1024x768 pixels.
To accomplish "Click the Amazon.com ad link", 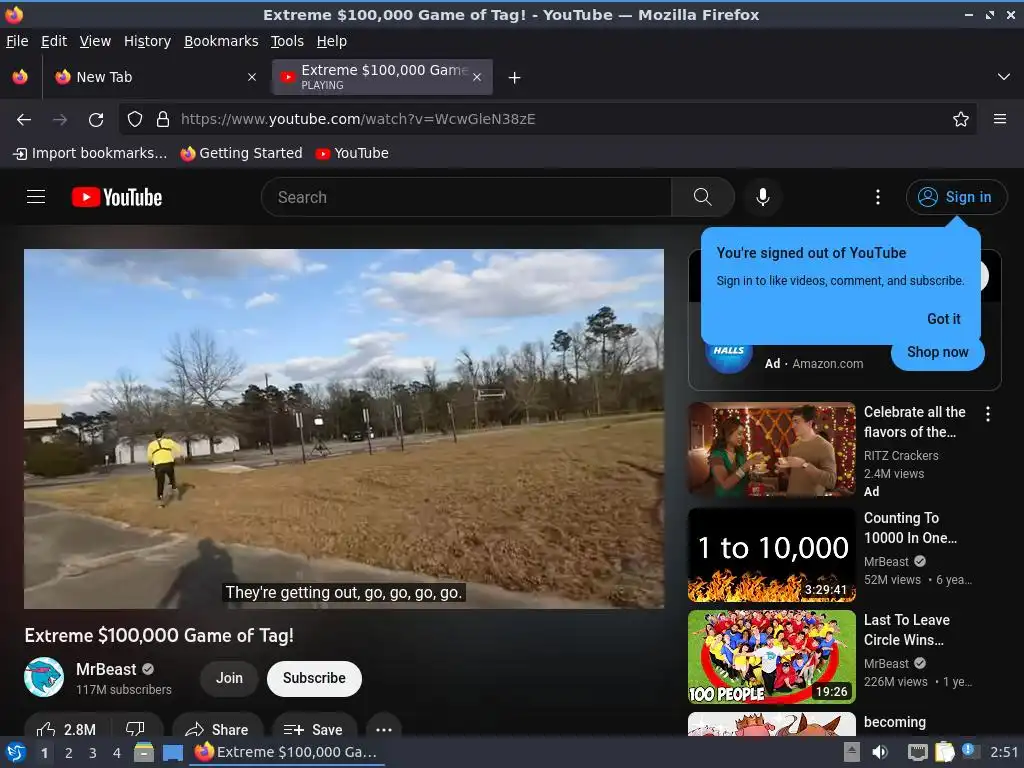I will click(827, 364).
